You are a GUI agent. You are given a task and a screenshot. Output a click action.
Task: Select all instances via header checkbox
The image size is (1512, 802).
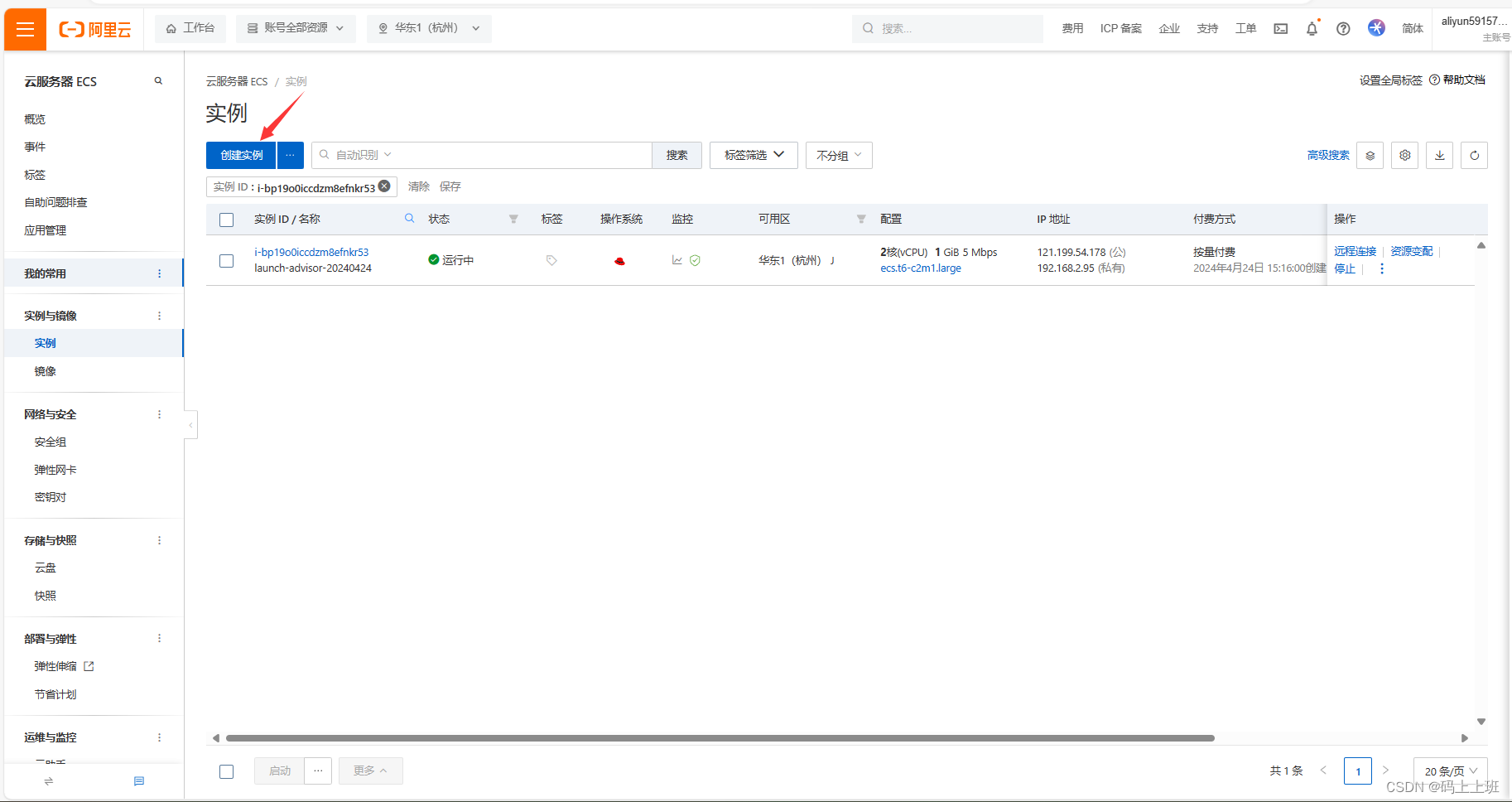tap(226, 220)
